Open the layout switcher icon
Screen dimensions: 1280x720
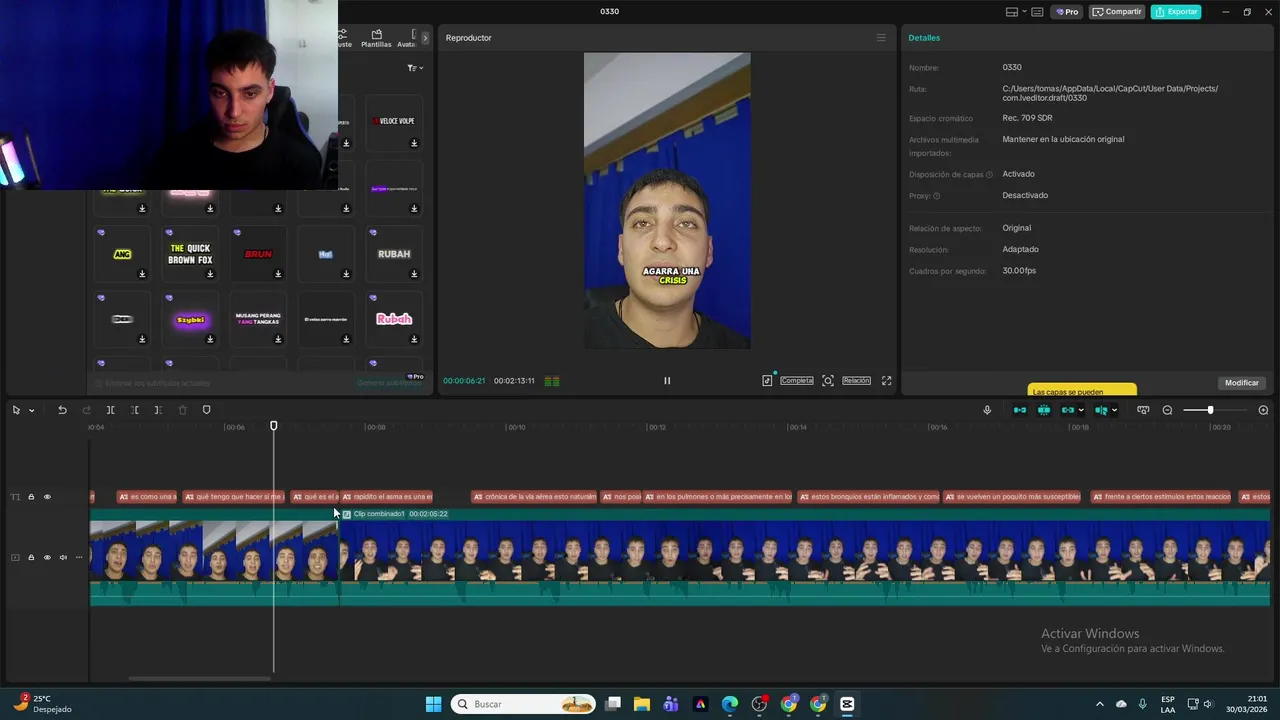[1012, 12]
